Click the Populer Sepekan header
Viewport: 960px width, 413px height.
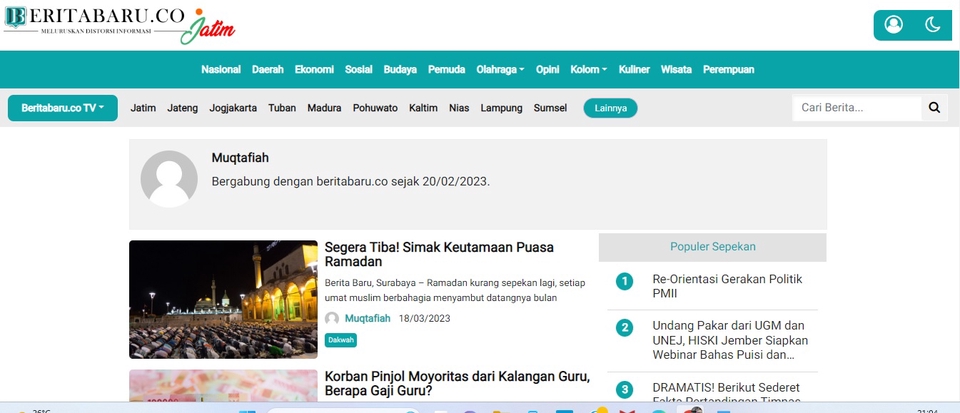(x=713, y=247)
